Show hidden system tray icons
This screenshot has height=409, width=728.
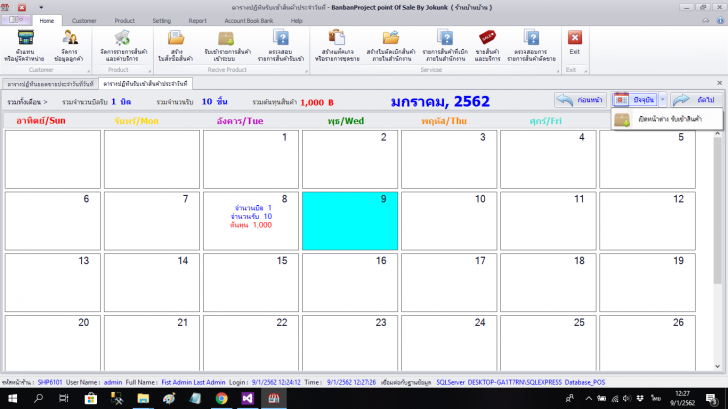589,398
